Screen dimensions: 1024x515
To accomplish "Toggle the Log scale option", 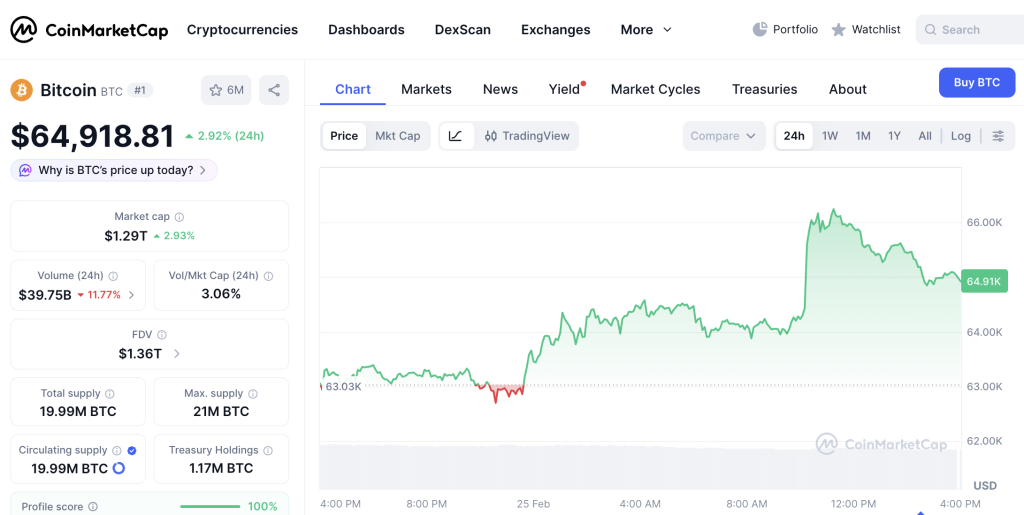I will pyautogui.click(x=961, y=136).
